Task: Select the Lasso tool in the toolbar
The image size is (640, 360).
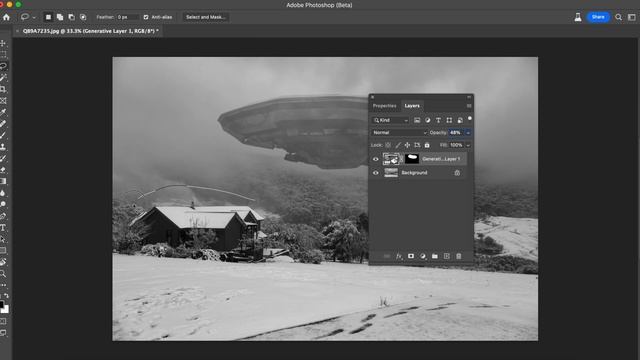Action: coord(3,66)
